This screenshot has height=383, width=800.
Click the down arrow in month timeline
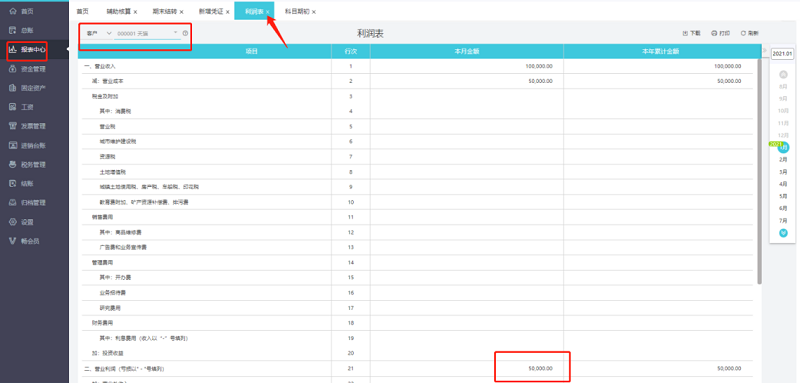click(783, 233)
